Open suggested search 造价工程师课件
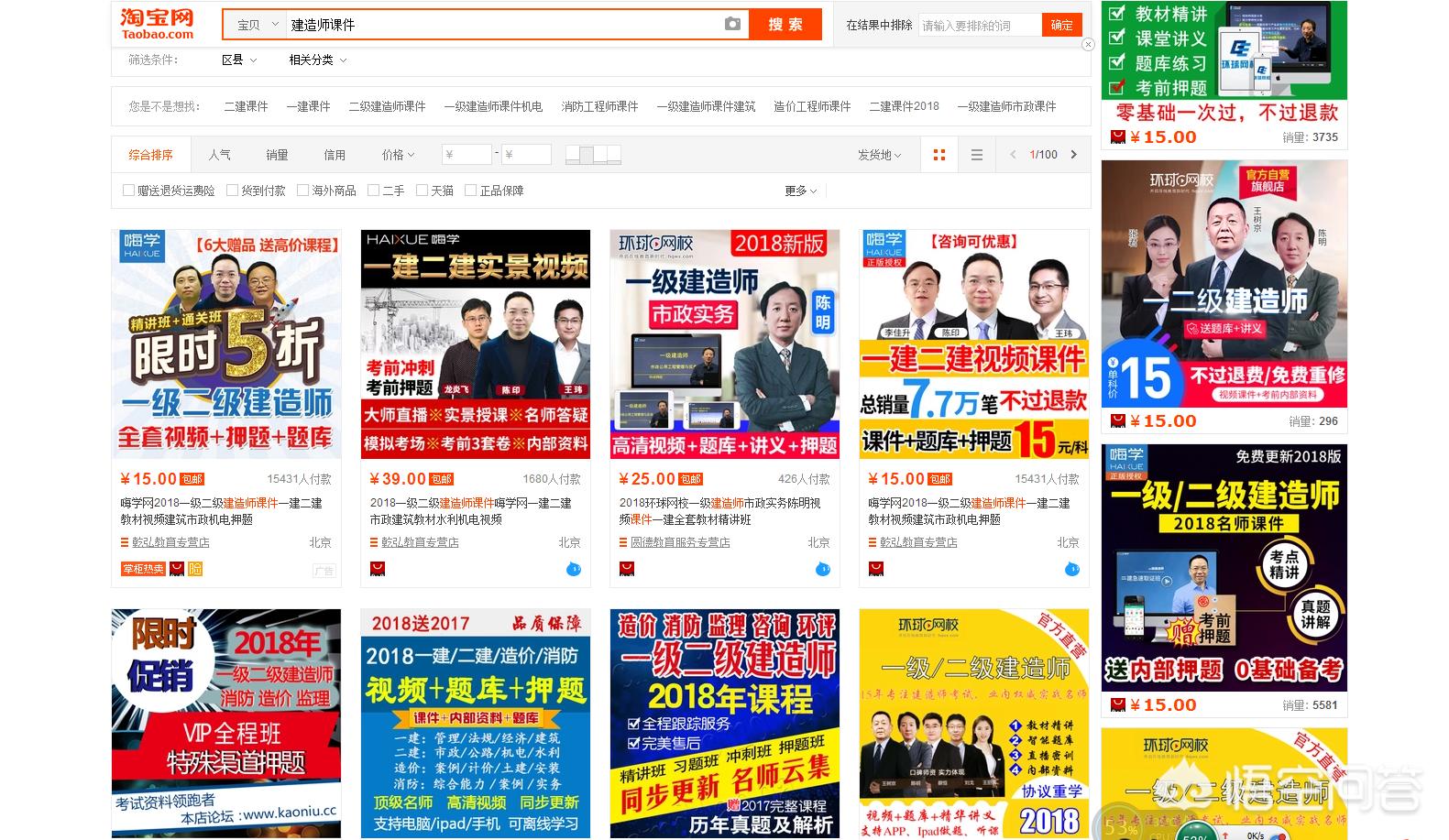Screen dimensions: 1449x840 click(x=812, y=106)
